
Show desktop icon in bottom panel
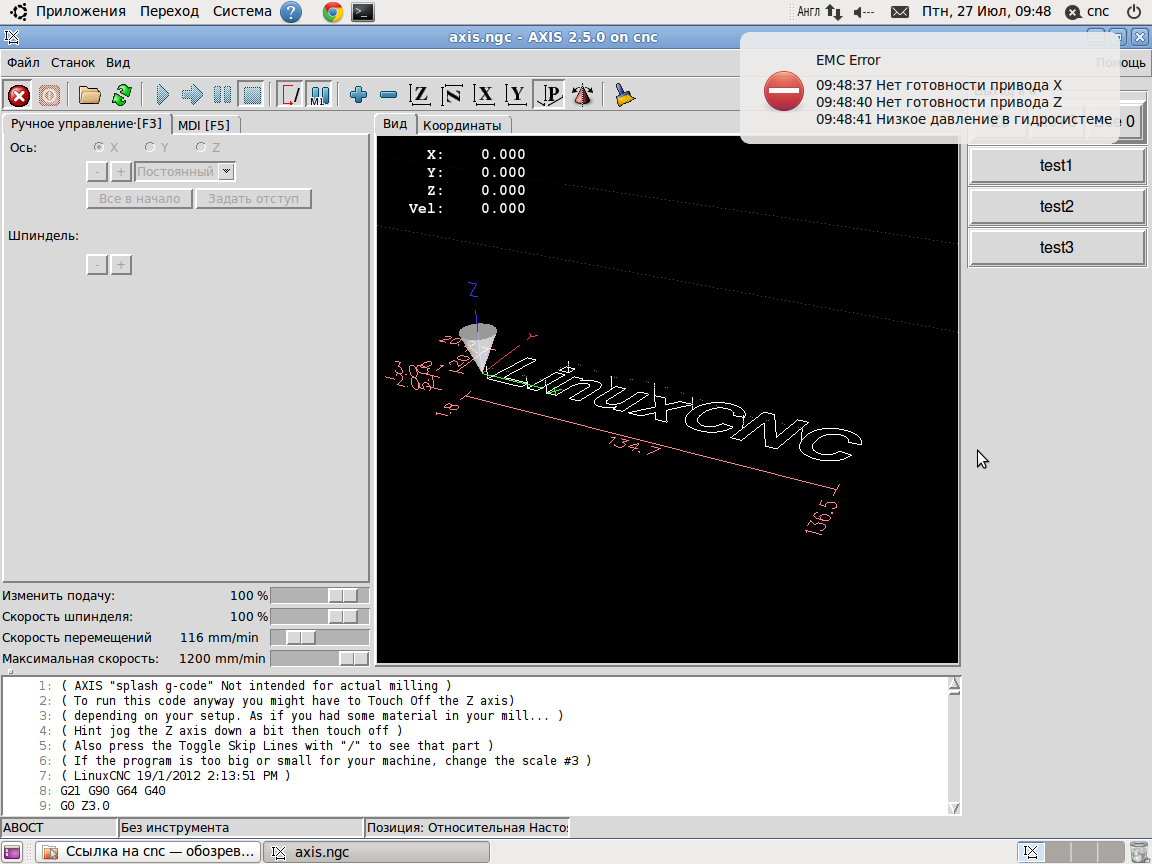tap(12, 852)
